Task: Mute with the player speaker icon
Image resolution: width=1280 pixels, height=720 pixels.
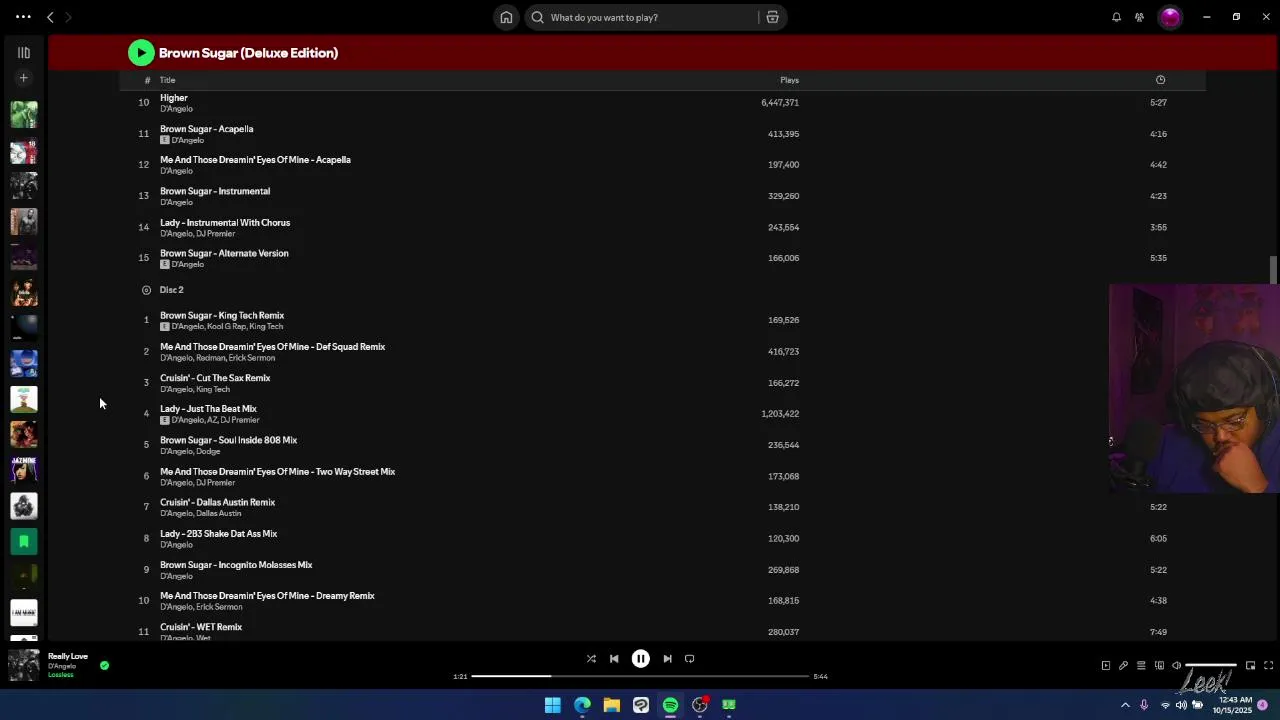Action: 1177,666
